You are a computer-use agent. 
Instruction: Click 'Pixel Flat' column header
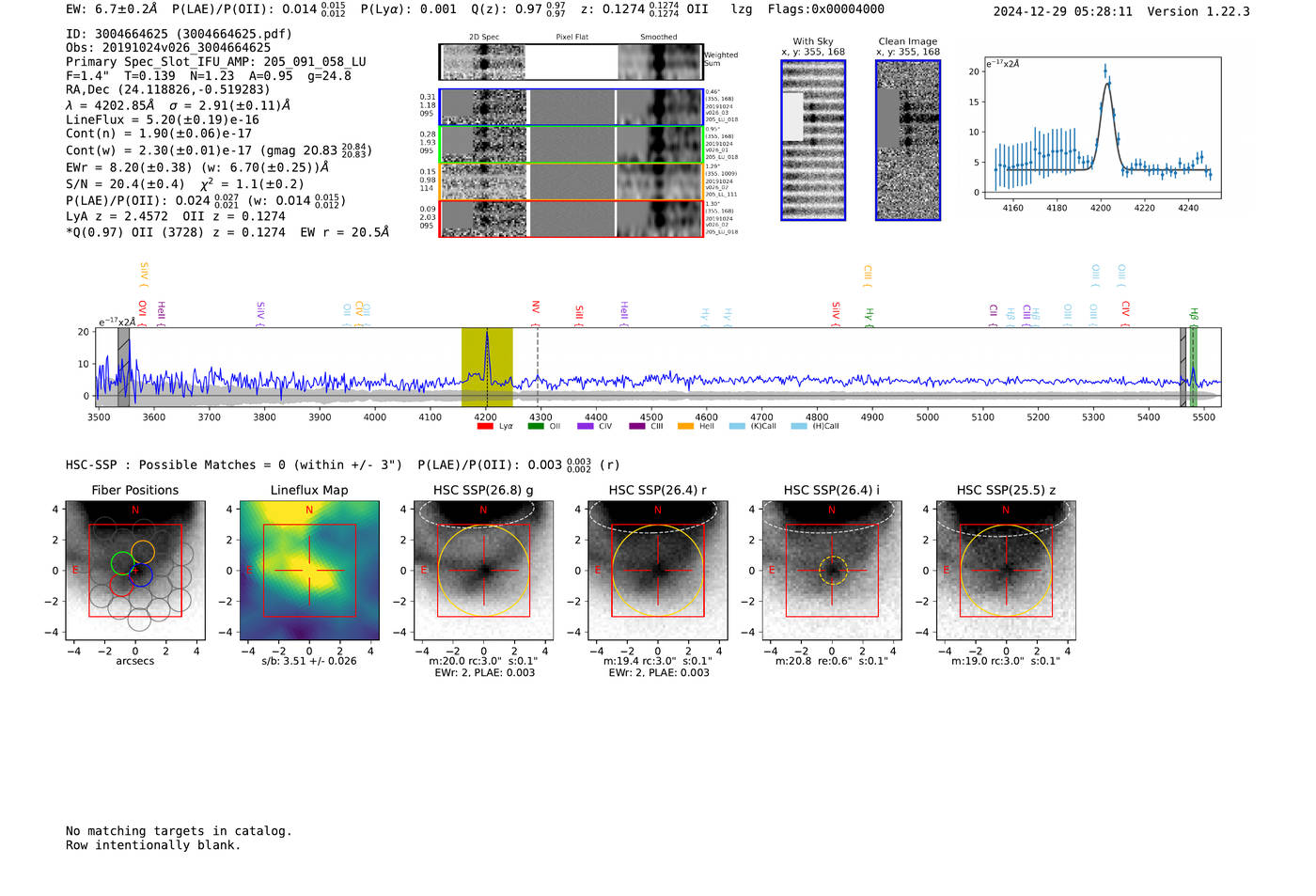[x=572, y=38]
